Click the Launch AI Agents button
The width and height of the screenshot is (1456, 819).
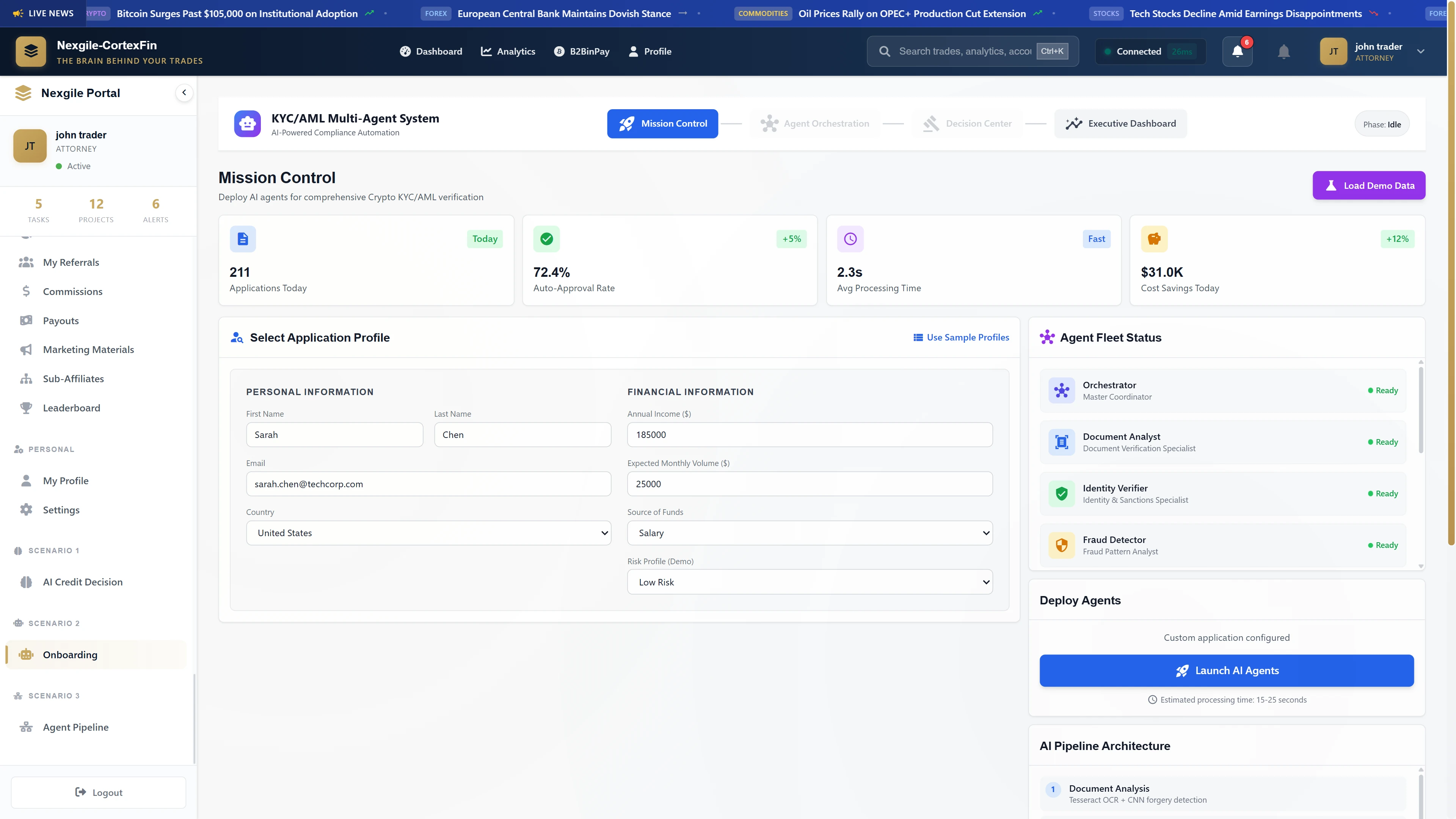click(x=1226, y=670)
